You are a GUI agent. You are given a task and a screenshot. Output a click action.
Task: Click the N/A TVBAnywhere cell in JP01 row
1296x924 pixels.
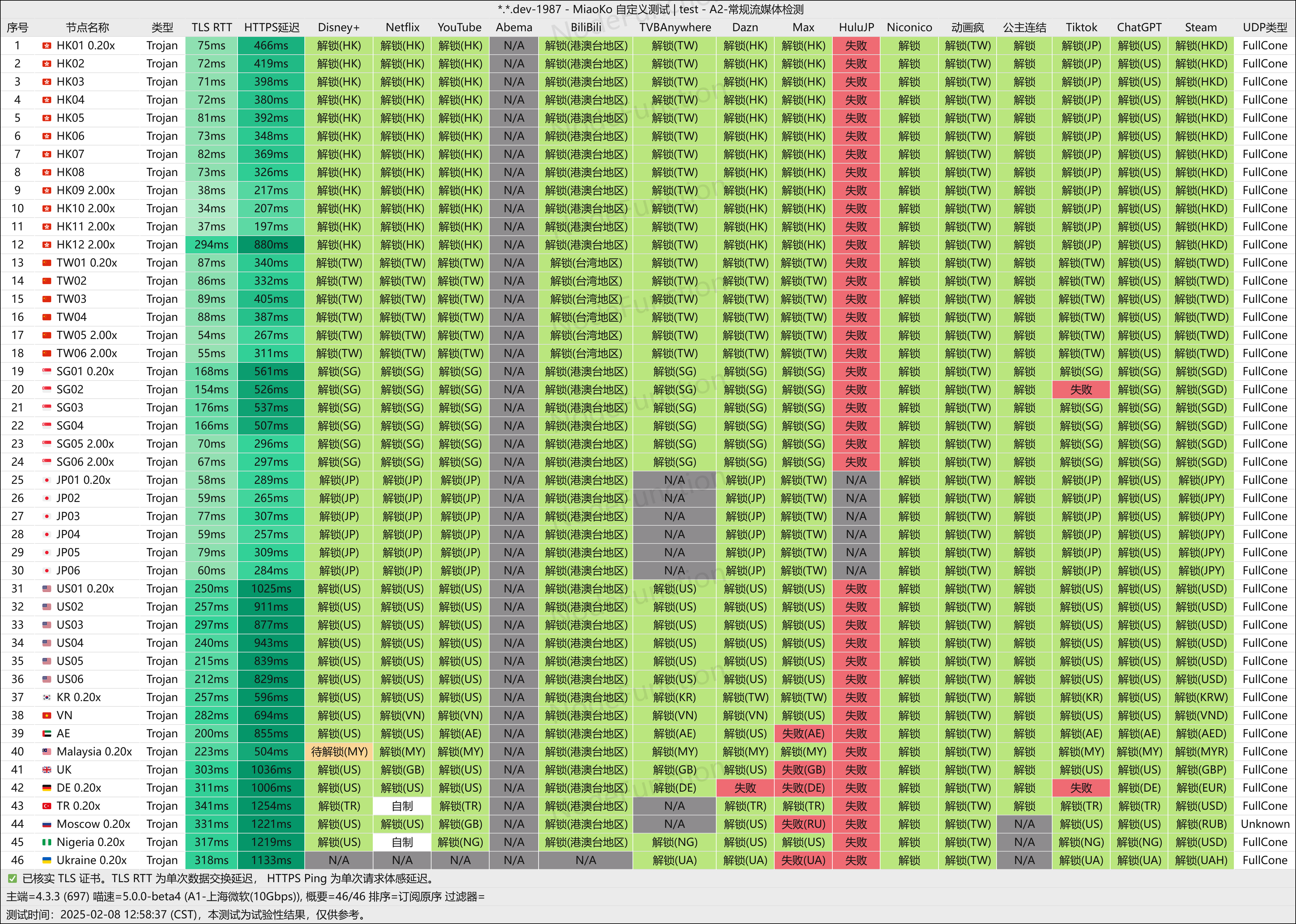tap(675, 480)
